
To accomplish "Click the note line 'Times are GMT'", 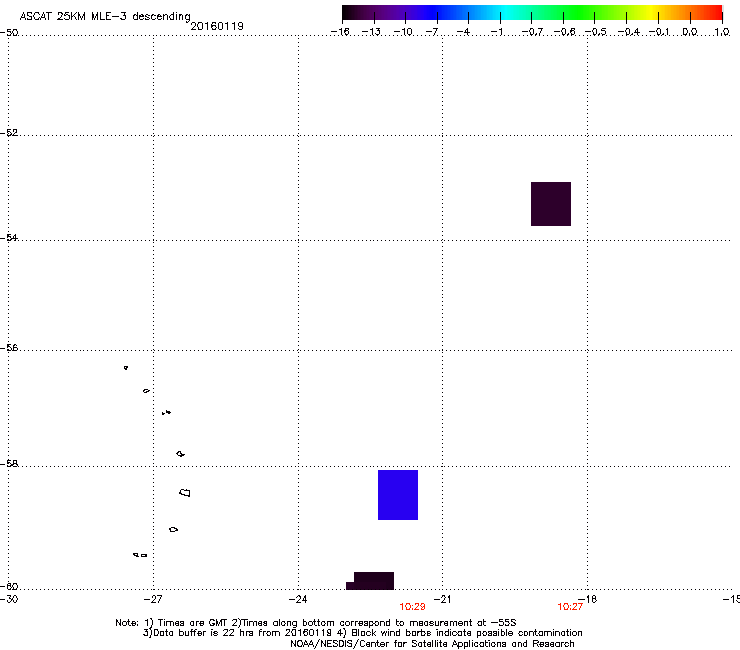I will (x=194, y=623).
